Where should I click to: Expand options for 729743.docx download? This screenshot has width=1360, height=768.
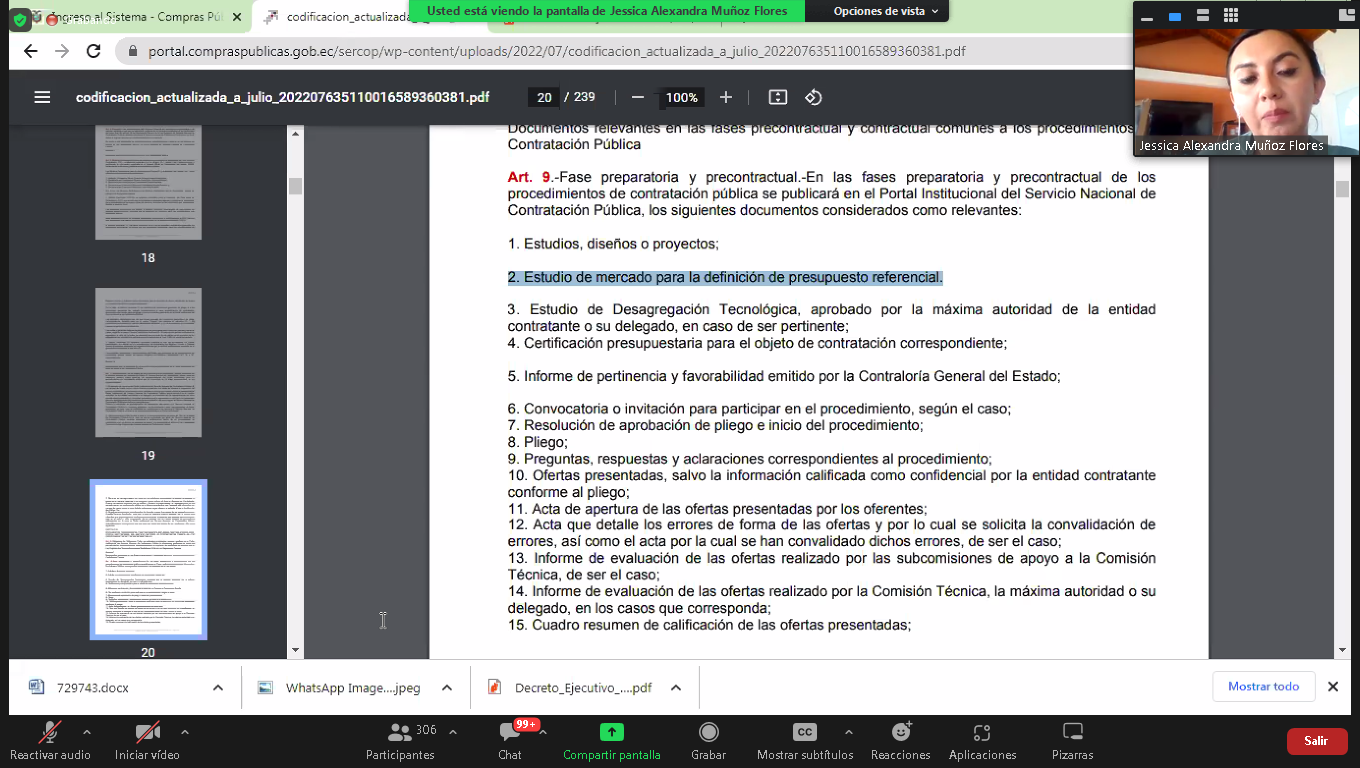218,688
